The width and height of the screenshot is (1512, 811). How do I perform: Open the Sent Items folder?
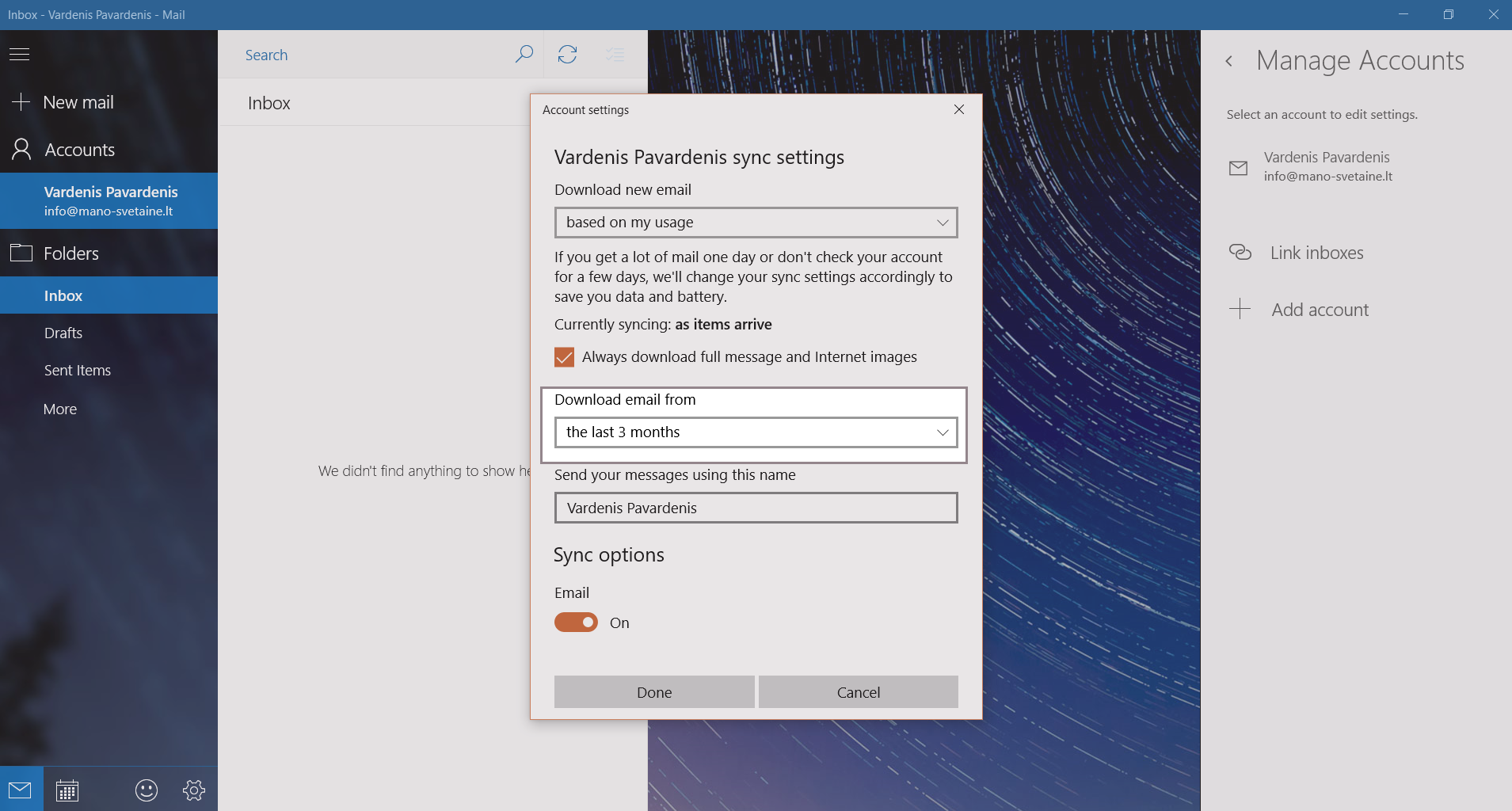coord(78,371)
